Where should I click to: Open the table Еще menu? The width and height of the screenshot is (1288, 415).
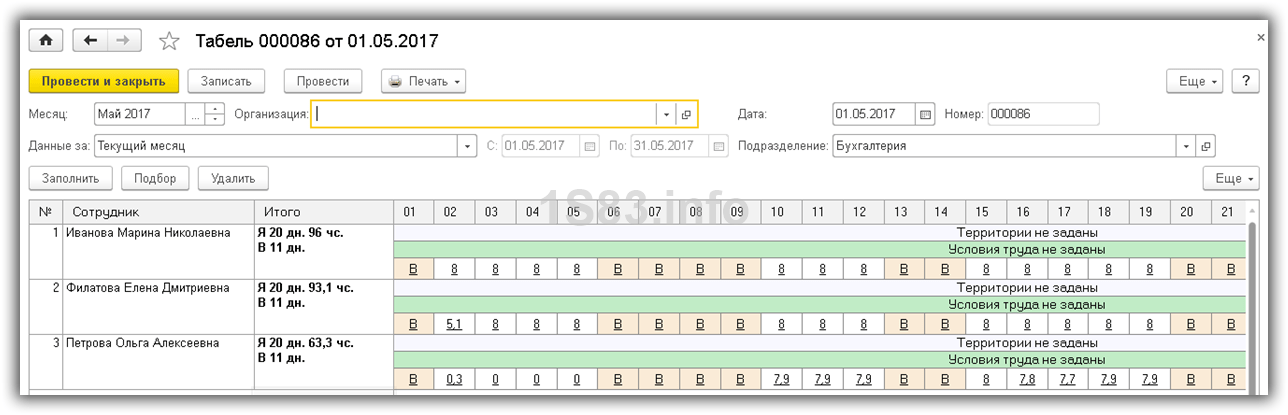coord(1231,178)
